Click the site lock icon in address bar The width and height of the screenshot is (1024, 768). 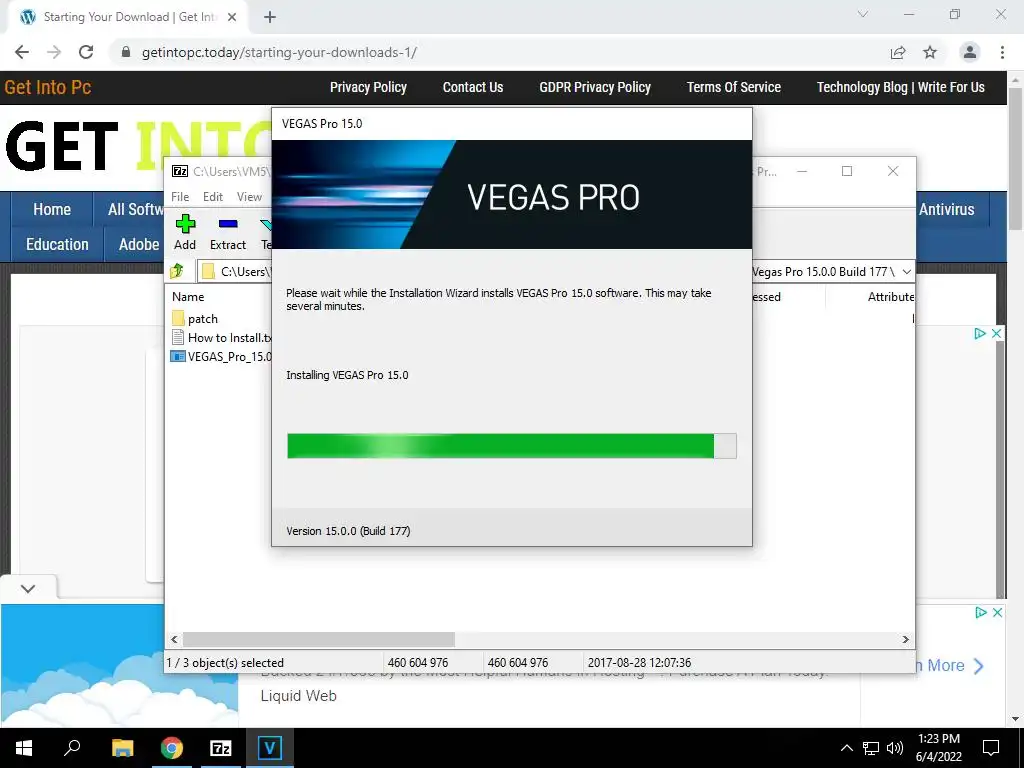126,52
